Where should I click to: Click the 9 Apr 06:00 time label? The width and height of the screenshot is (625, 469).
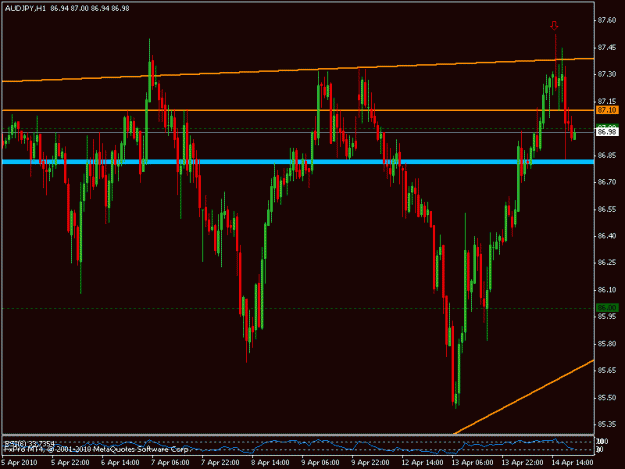coord(320,463)
